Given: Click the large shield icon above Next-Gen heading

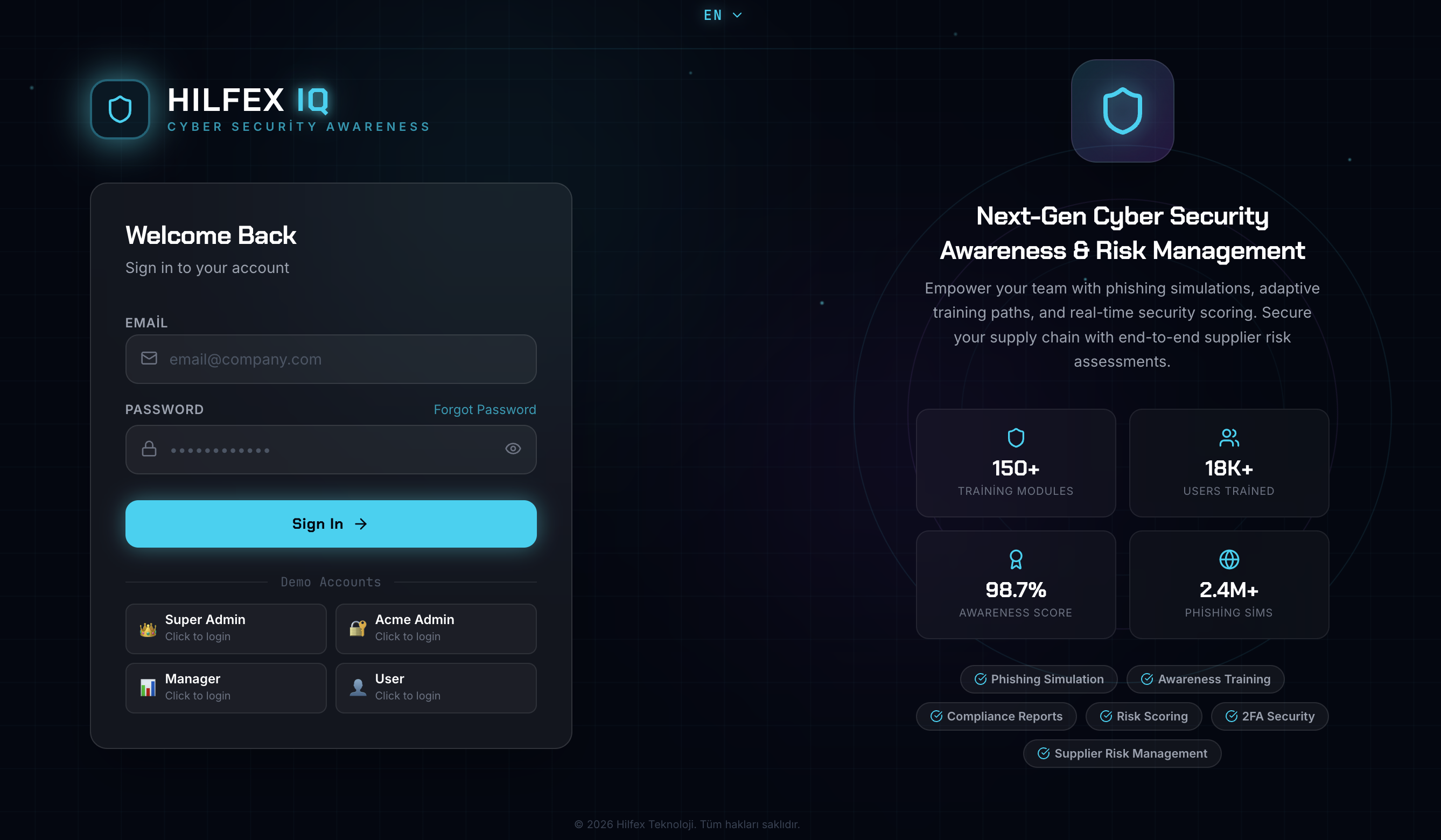Looking at the screenshot, I should click(x=1122, y=110).
